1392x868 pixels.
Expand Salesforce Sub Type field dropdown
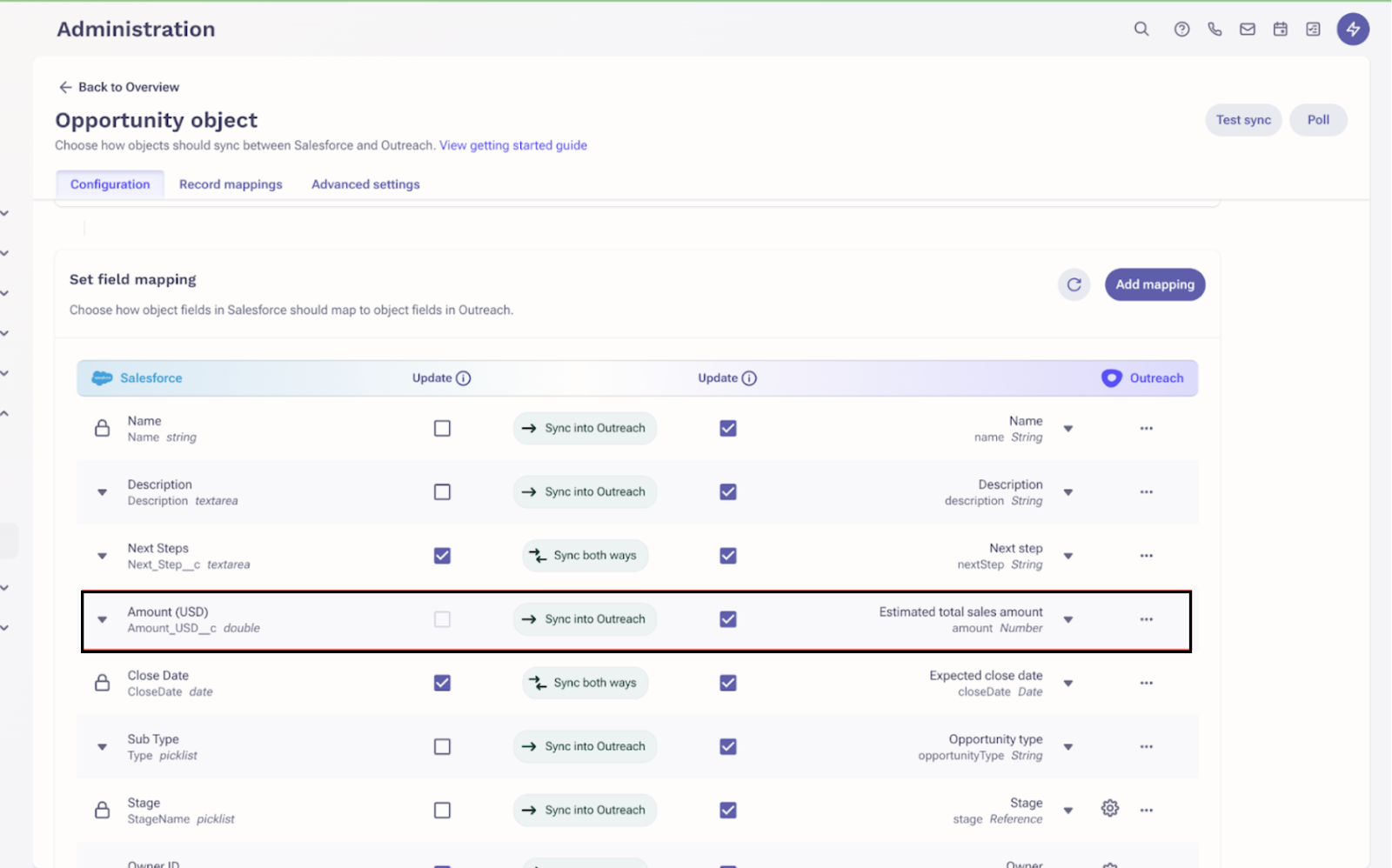pos(102,746)
